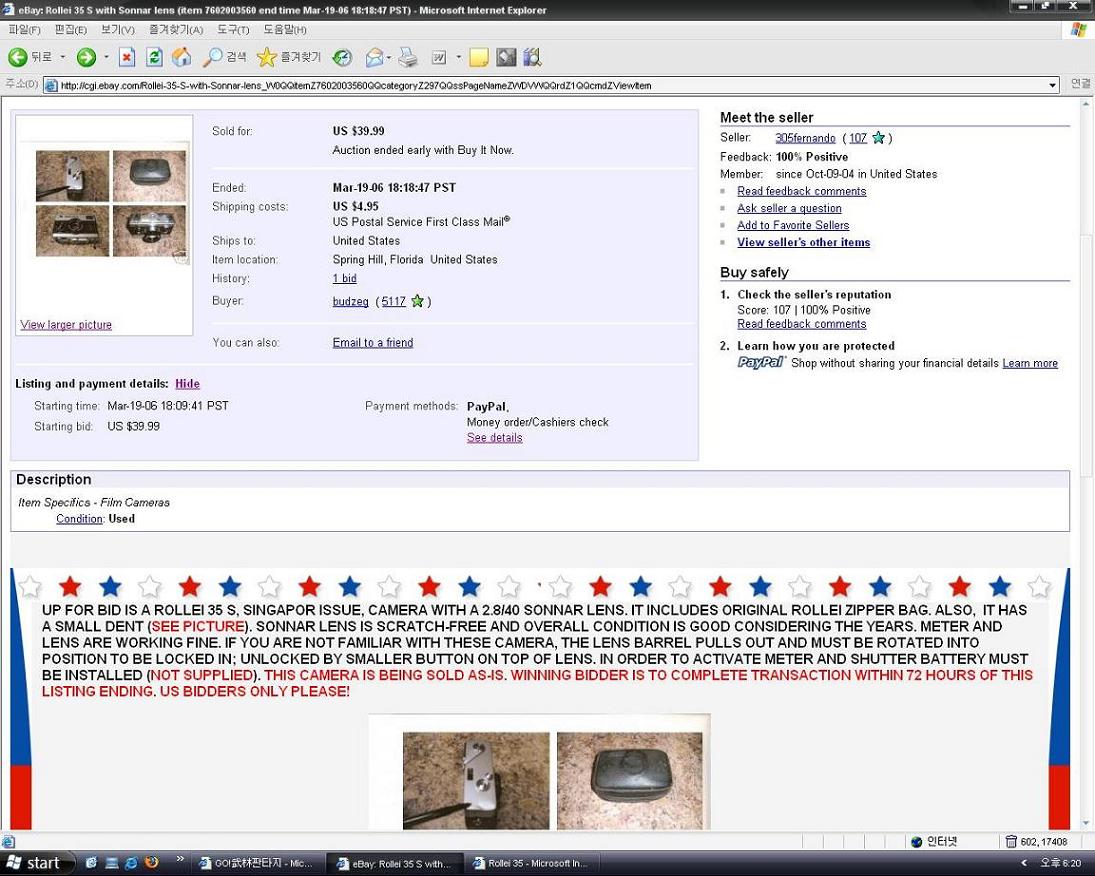Open the Help menu (도움말)
This screenshot has width=1095, height=876.
pyautogui.click(x=284, y=29)
